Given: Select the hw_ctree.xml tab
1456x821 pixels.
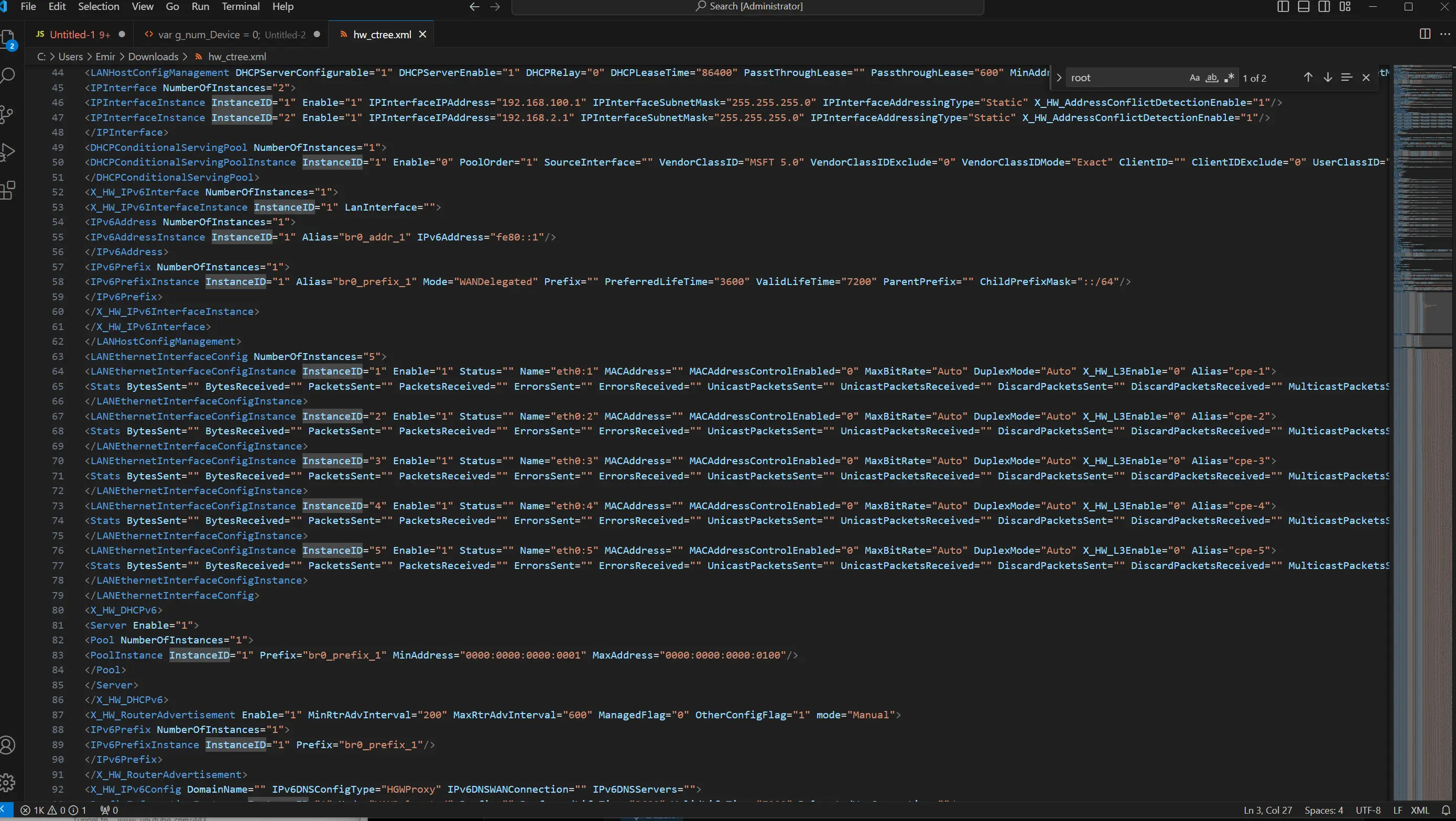Looking at the screenshot, I should (x=382, y=35).
